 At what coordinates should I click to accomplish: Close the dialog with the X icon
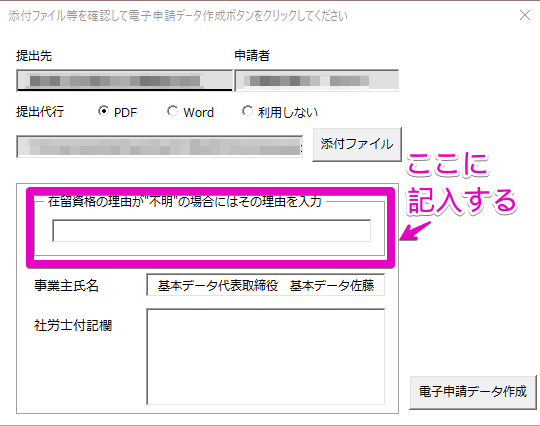tap(525, 15)
